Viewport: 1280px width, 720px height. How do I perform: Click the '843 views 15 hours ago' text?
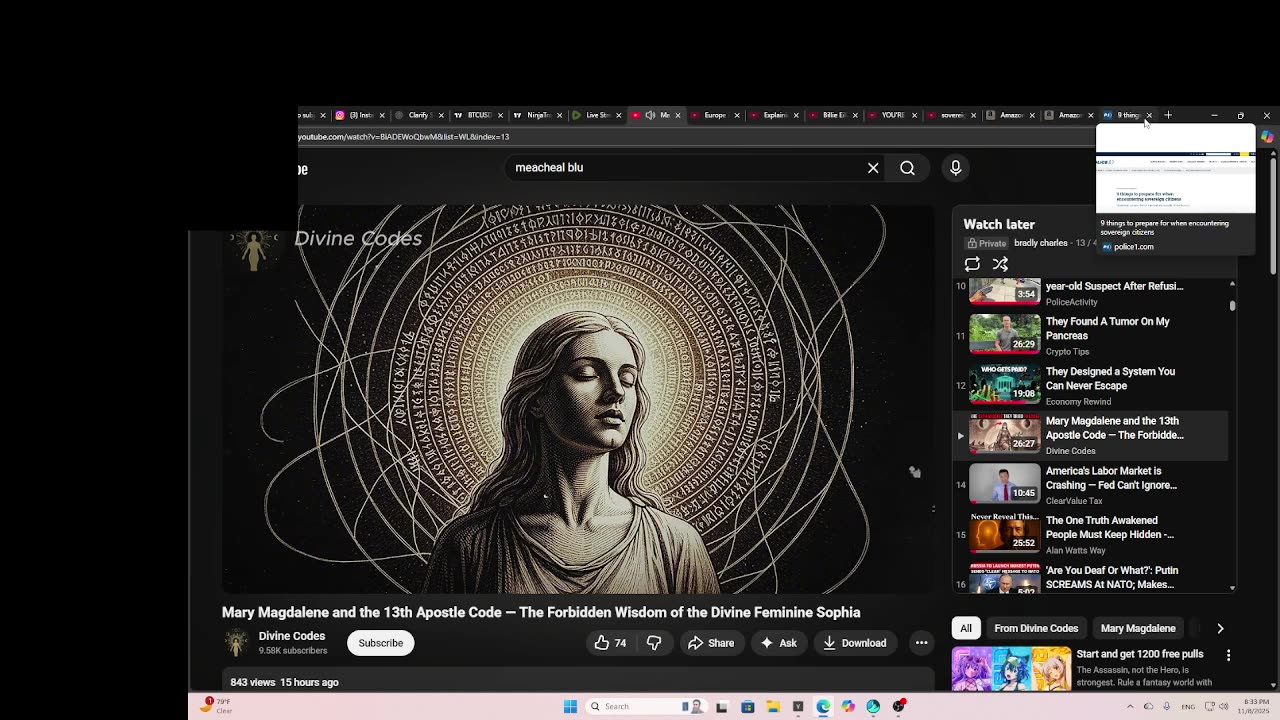click(285, 682)
